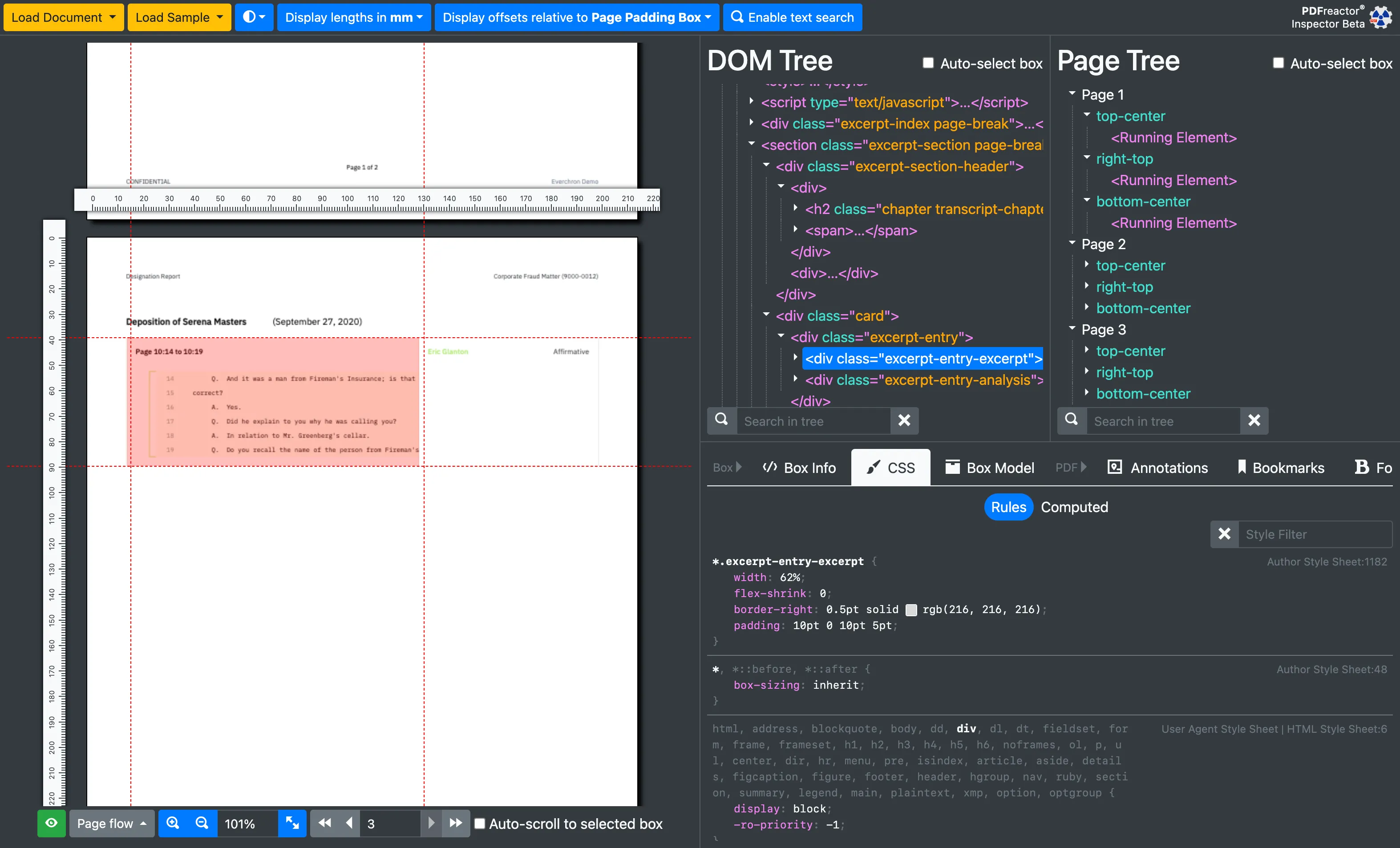Clear the DOM Tree search with X

pos(905,420)
